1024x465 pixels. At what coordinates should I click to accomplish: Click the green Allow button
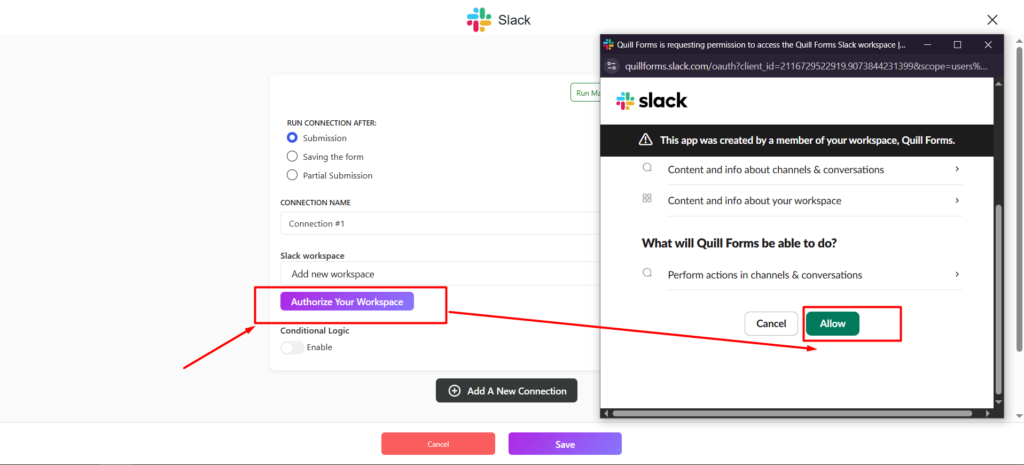[833, 323]
